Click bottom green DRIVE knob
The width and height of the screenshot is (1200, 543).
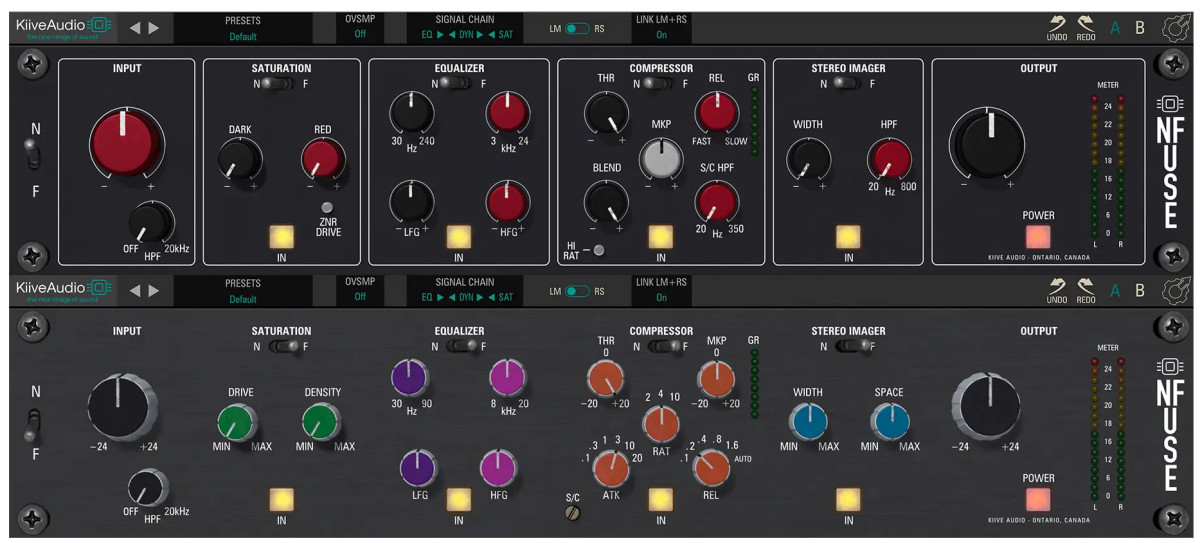pyautogui.click(x=238, y=421)
